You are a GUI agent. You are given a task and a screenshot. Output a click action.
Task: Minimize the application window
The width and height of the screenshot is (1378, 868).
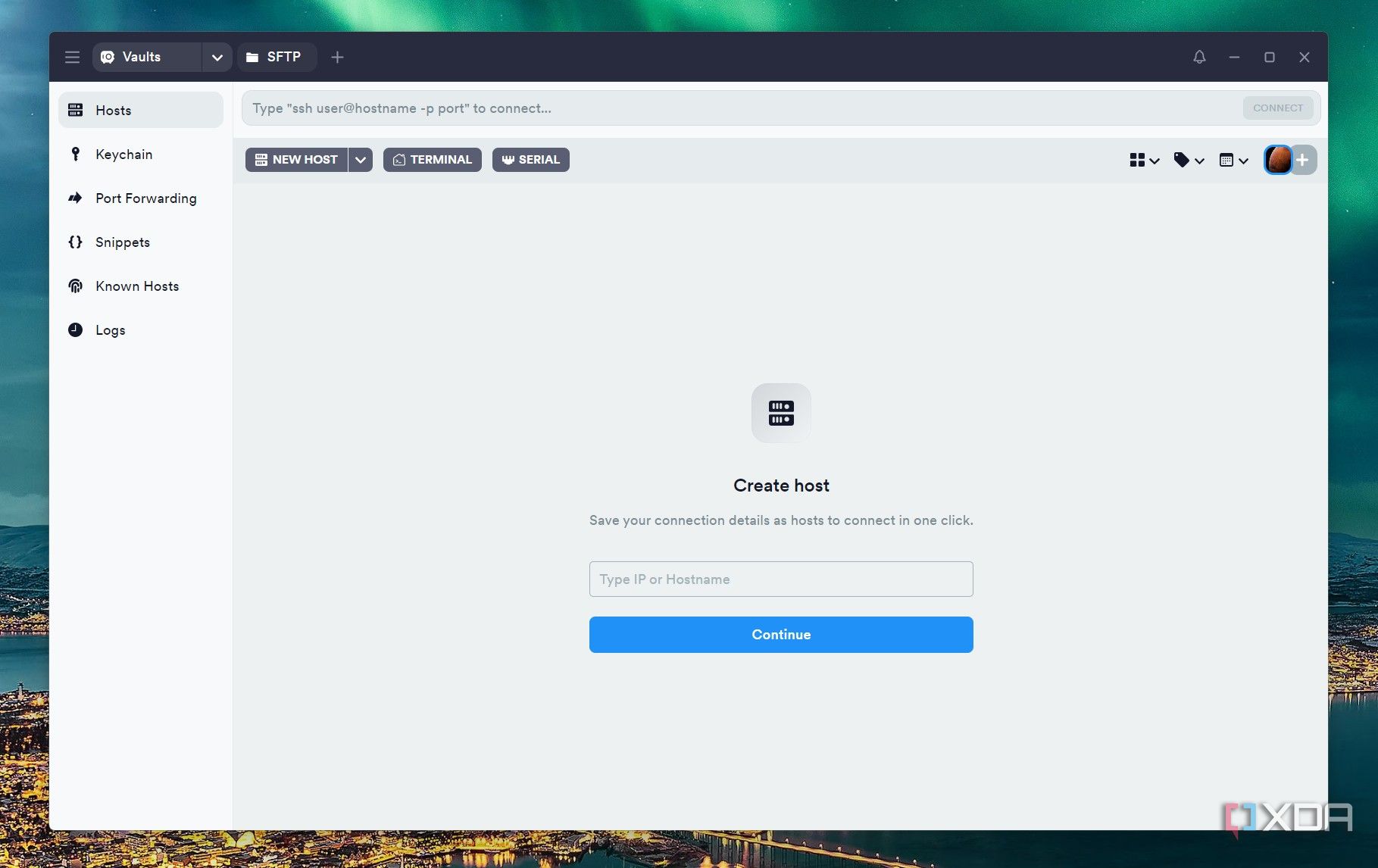pyautogui.click(x=1234, y=57)
